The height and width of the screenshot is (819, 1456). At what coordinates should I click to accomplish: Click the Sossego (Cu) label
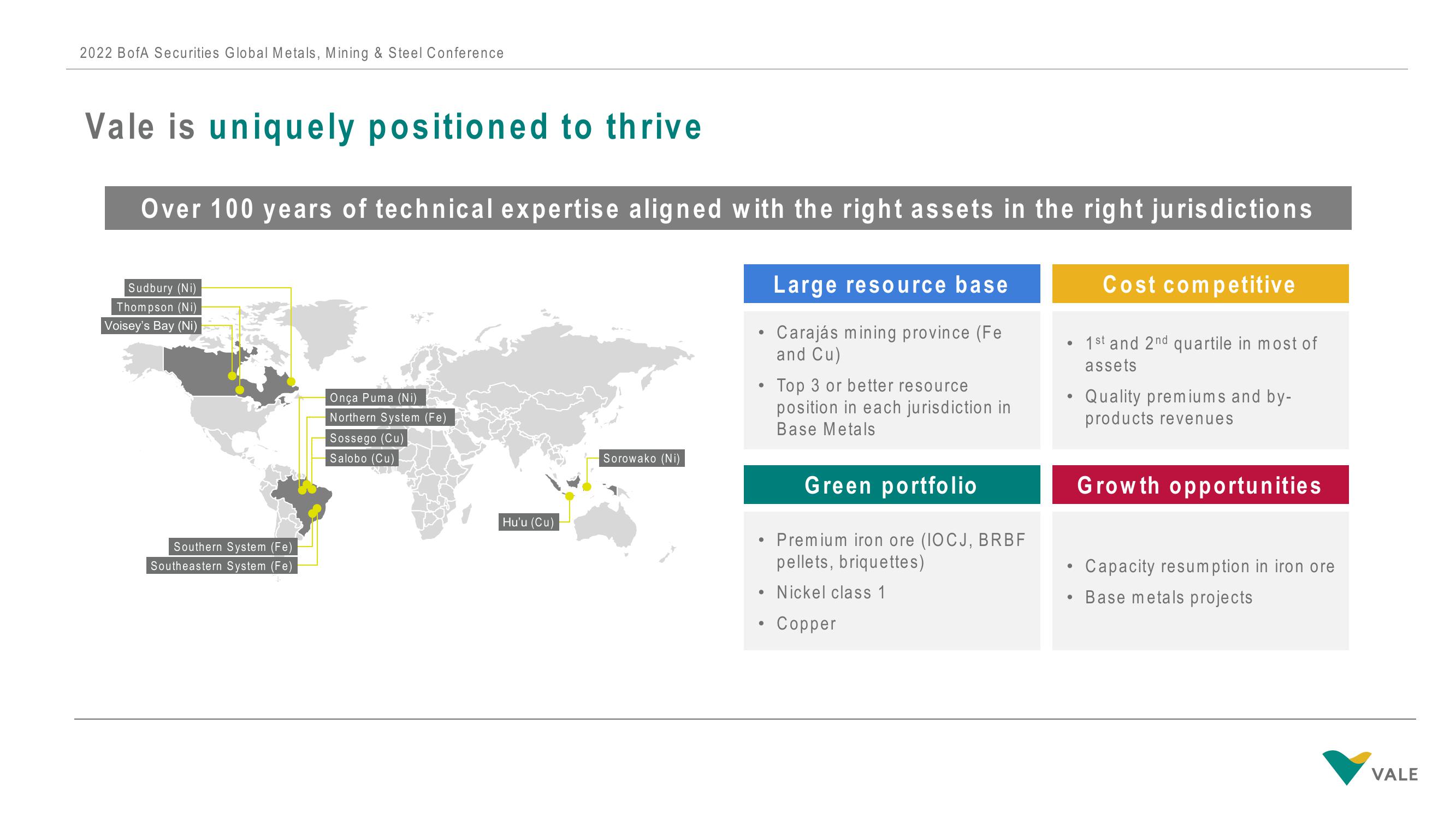coord(366,438)
